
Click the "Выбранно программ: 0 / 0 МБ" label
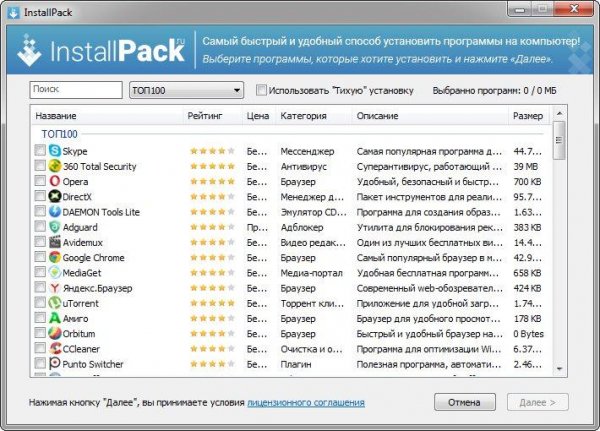[x=494, y=91]
